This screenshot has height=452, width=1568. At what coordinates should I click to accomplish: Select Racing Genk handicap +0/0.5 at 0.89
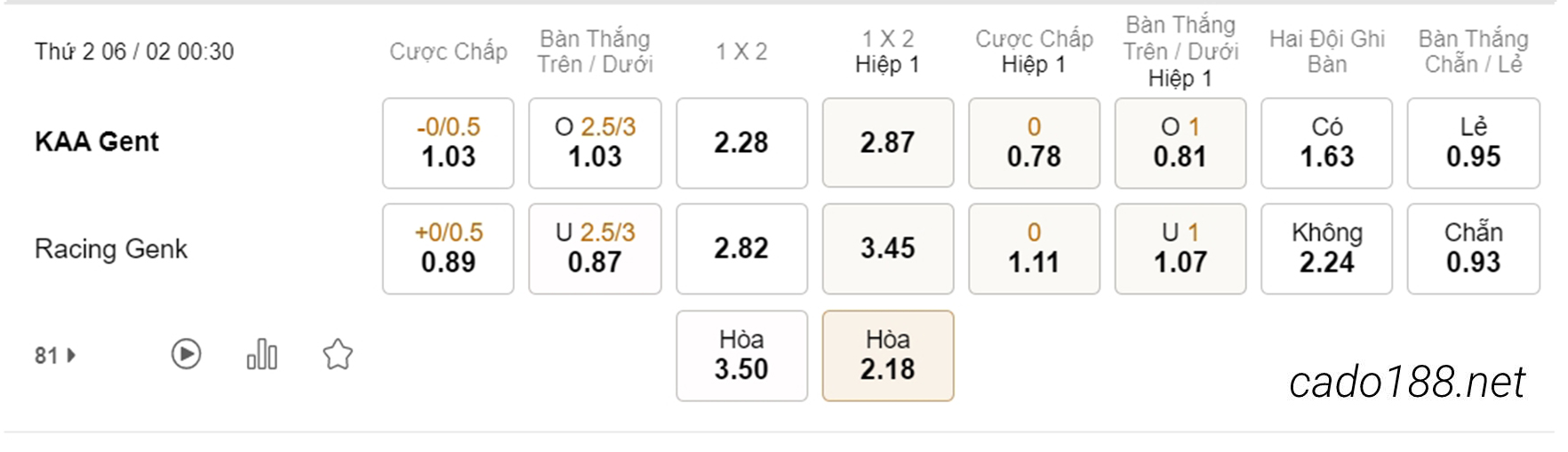point(448,249)
